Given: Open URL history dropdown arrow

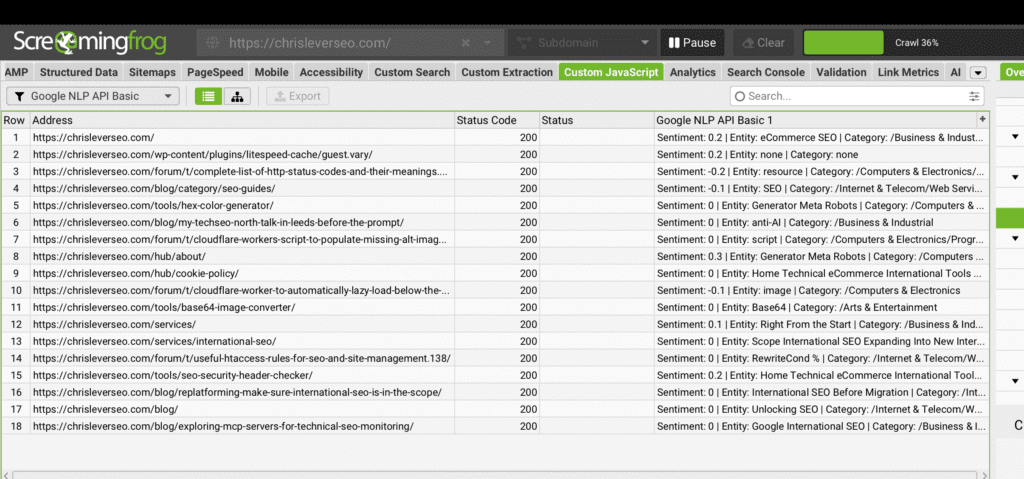Looking at the screenshot, I should [x=487, y=43].
